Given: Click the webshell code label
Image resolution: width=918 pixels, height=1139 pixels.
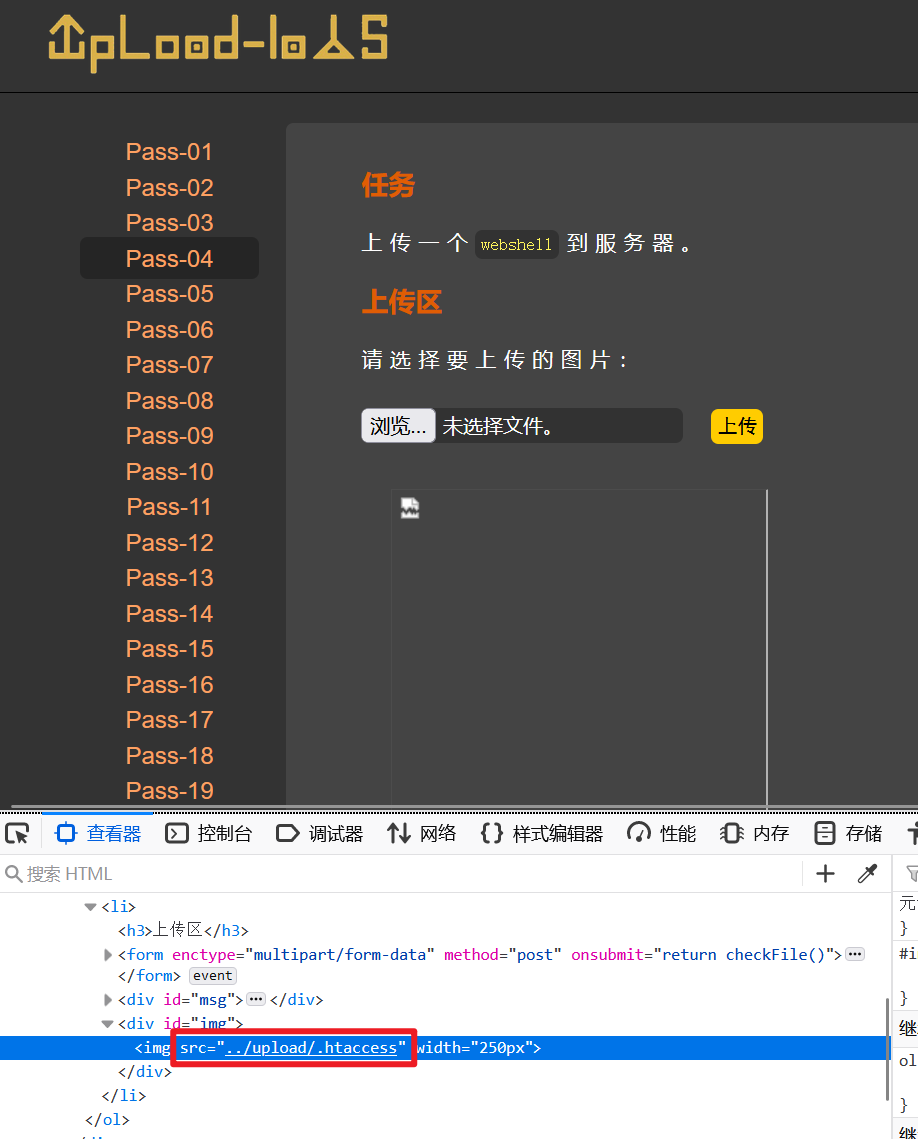Looking at the screenshot, I should [516, 245].
